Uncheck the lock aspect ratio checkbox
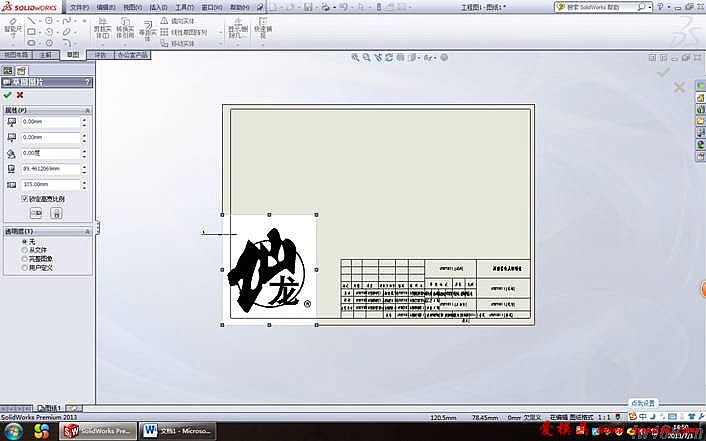Viewport: 706px width, 441px height. (x=24, y=199)
